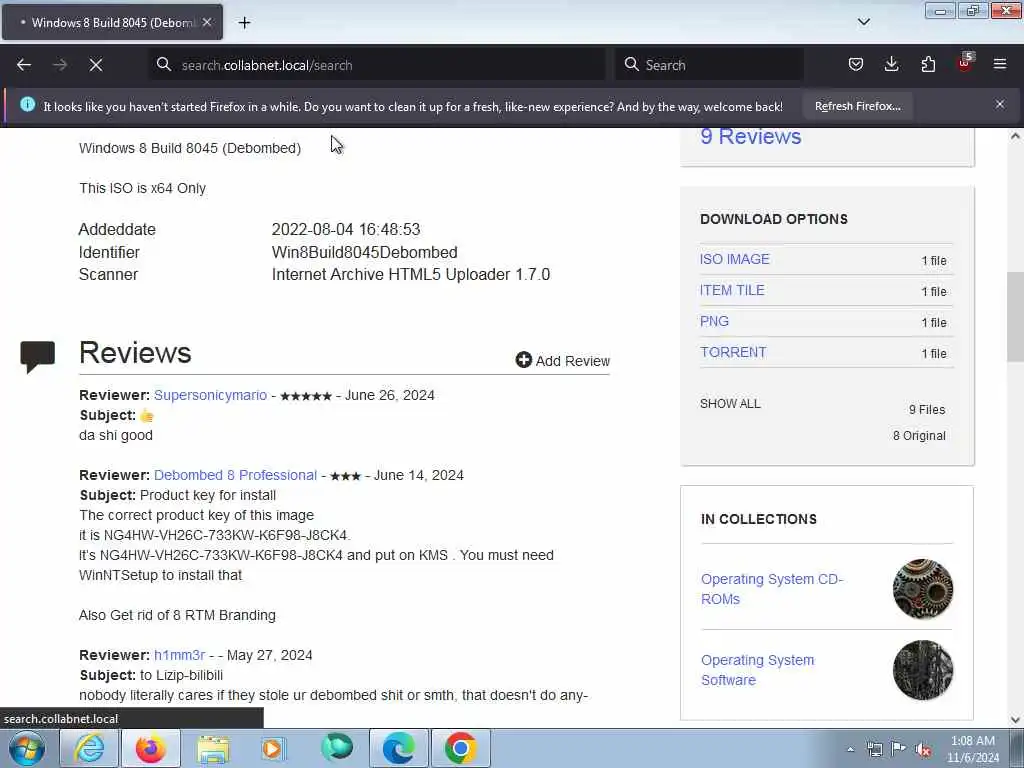This screenshot has height=768, width=1024.
Task: Download via the TORRENT link
Action: [x=733, y=352]
